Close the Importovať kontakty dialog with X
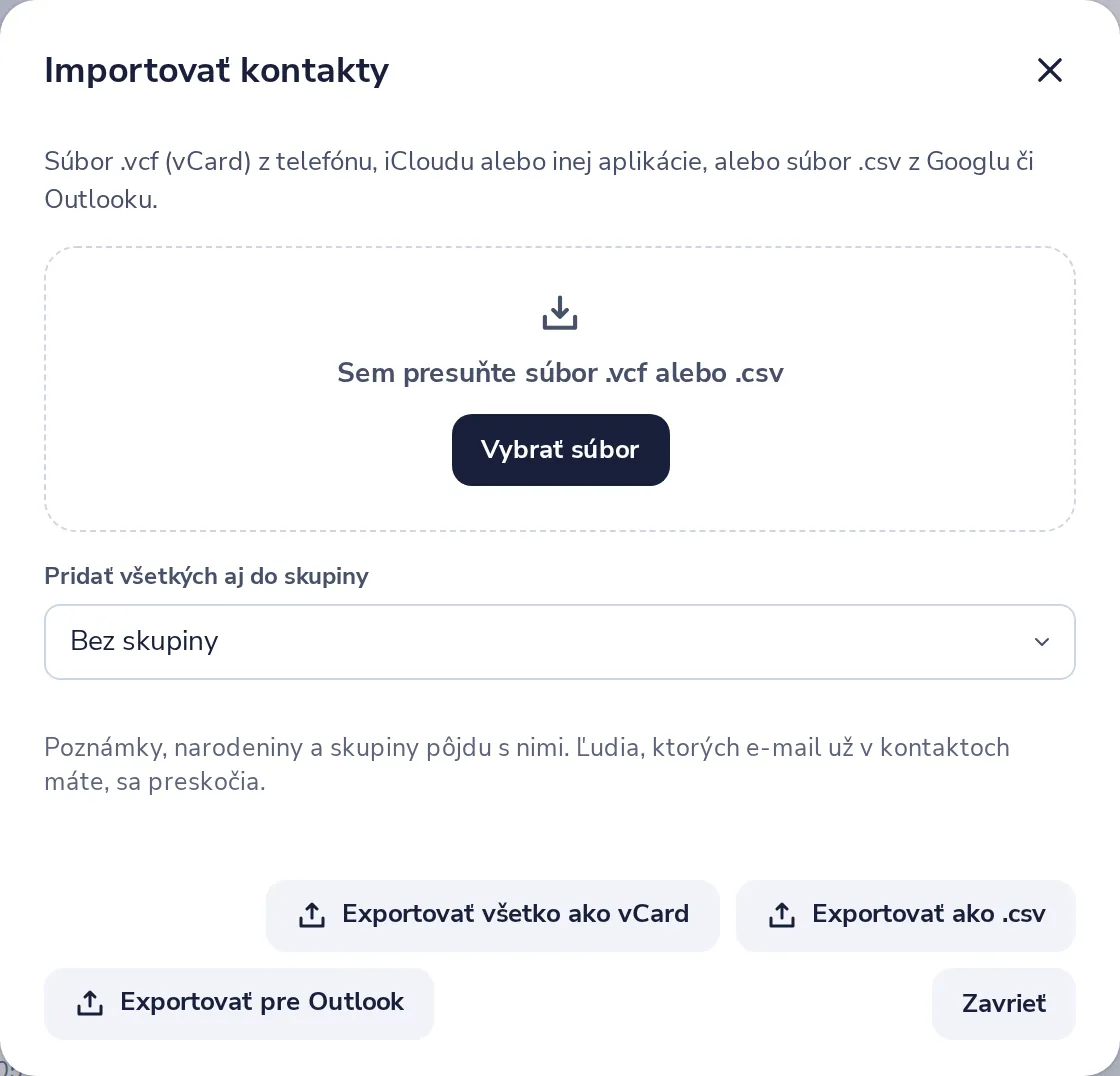 coord(1049,70)
